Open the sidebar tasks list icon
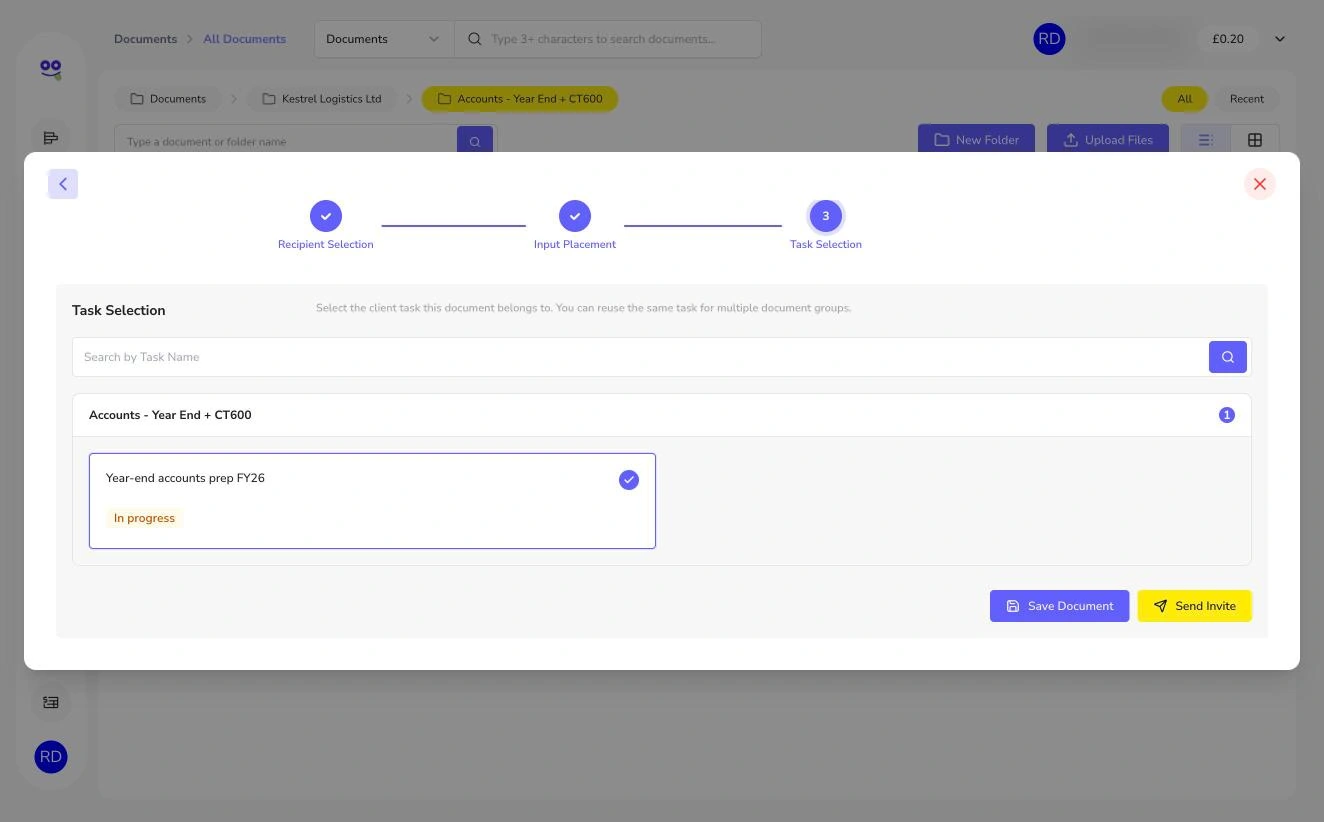This screenshot has height=822, width=1324. click(51, 138)
